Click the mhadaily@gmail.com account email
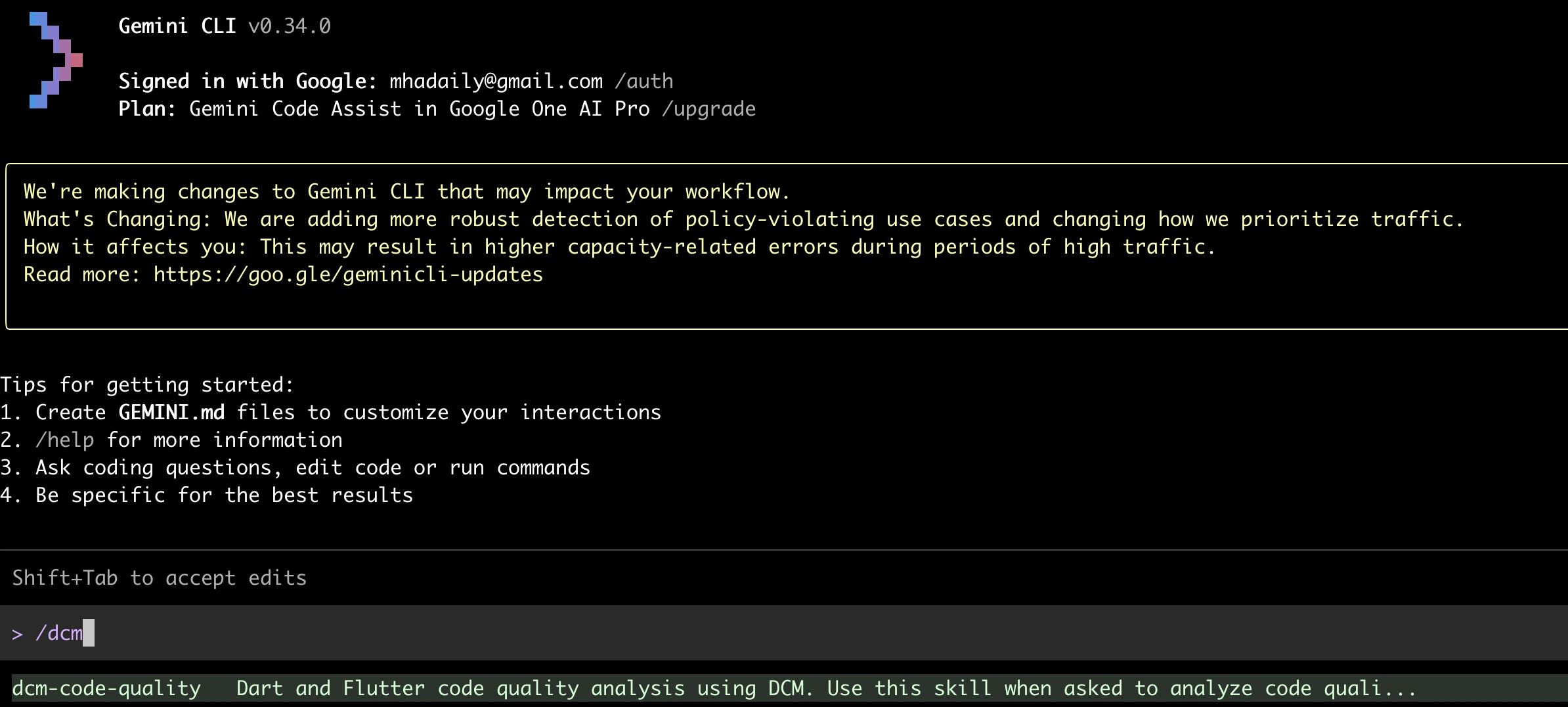 (x=496, y=81)
